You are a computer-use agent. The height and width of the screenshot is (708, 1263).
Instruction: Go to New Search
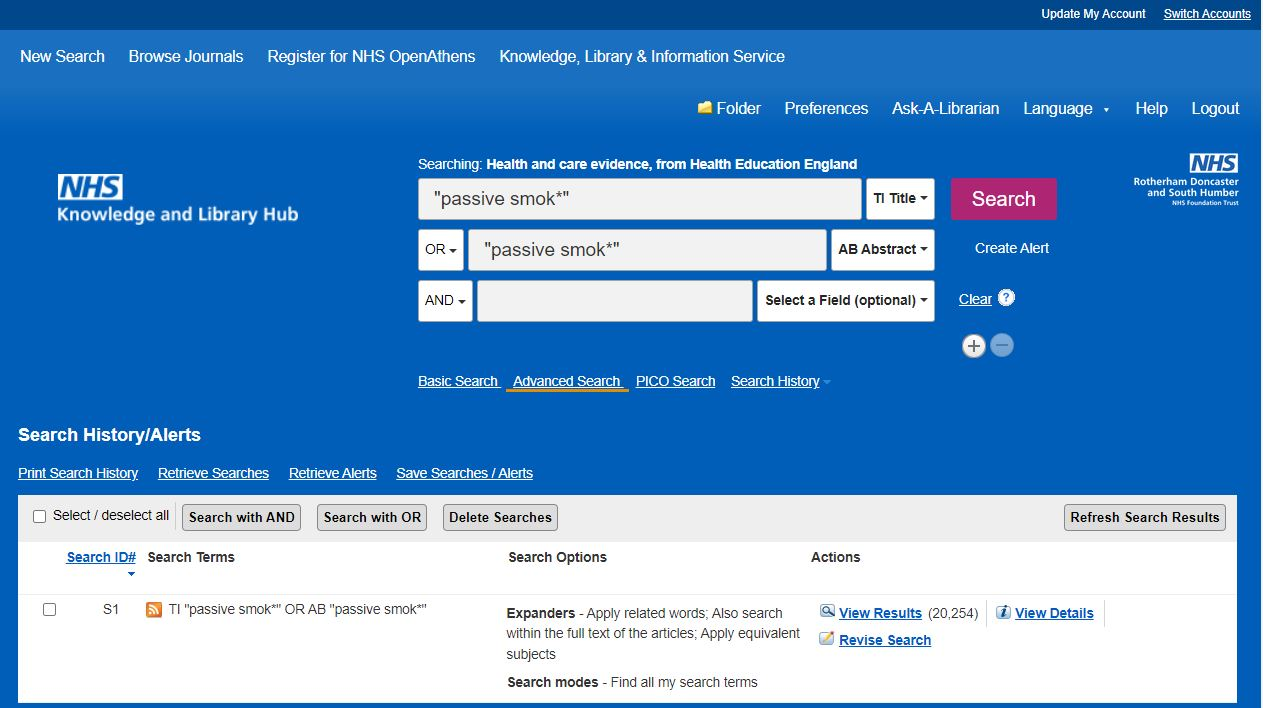tap(62, 56)
